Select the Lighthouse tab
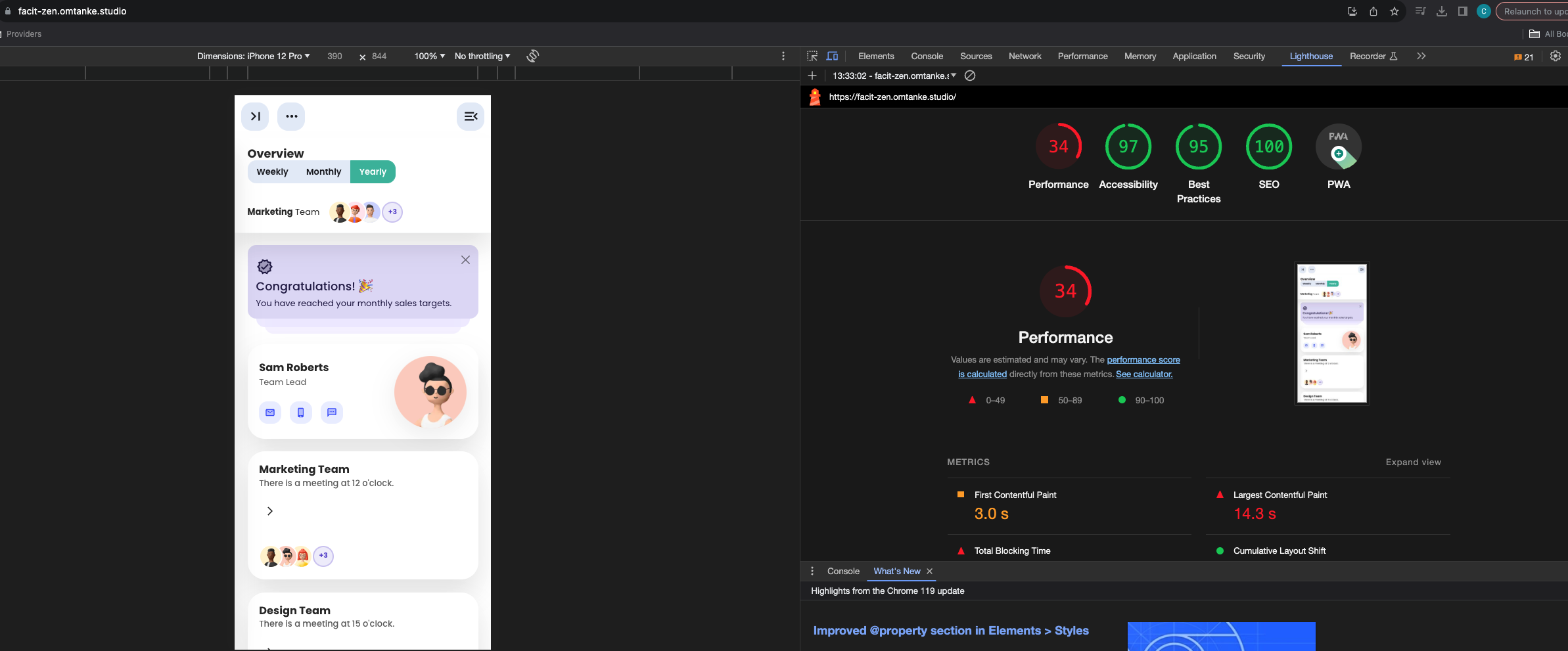This screenshot has width=1568, height=651. (x=1311, y=56)
